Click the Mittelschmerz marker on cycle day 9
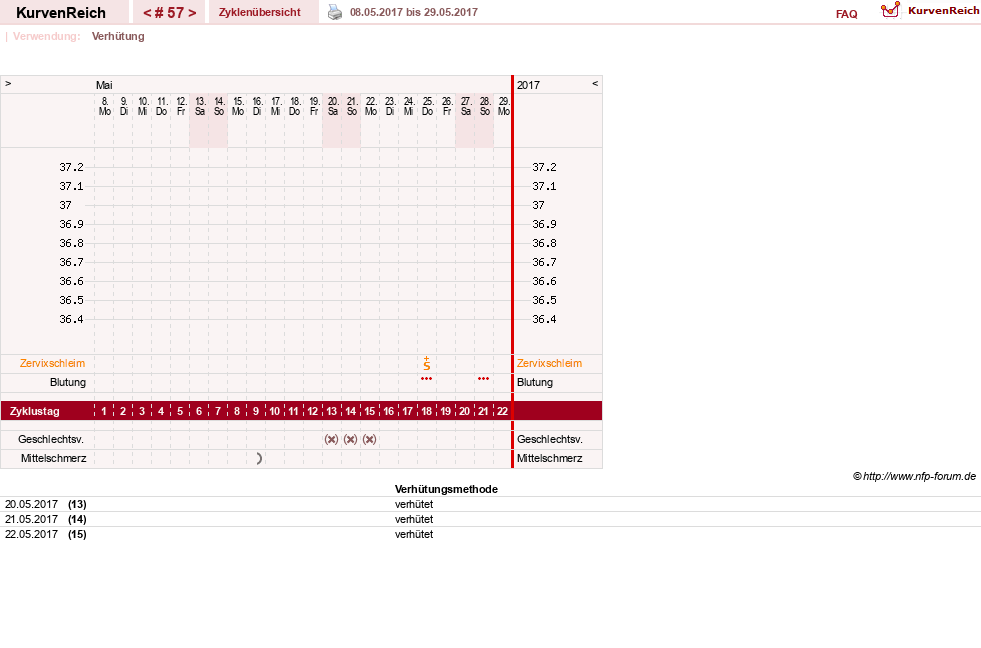 (259, 458)
